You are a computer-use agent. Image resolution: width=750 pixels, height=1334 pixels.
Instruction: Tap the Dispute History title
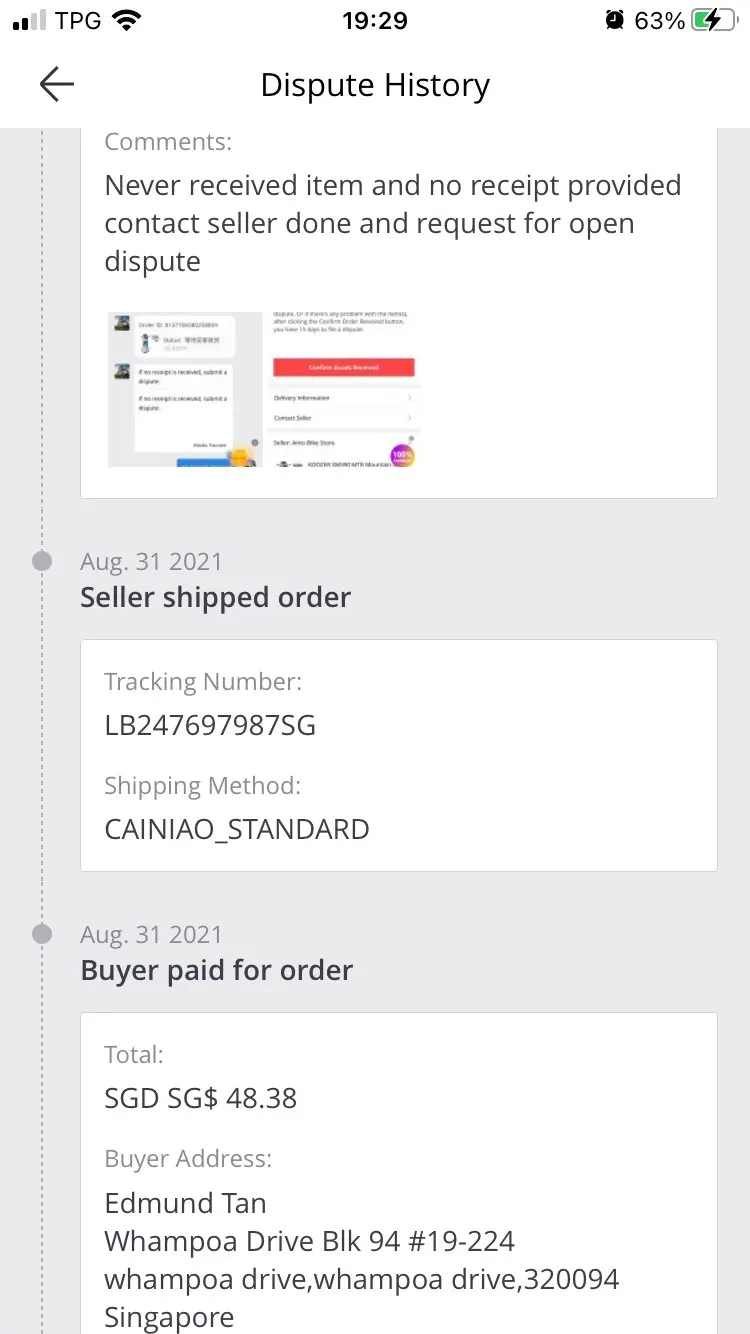tap(375, 85)
